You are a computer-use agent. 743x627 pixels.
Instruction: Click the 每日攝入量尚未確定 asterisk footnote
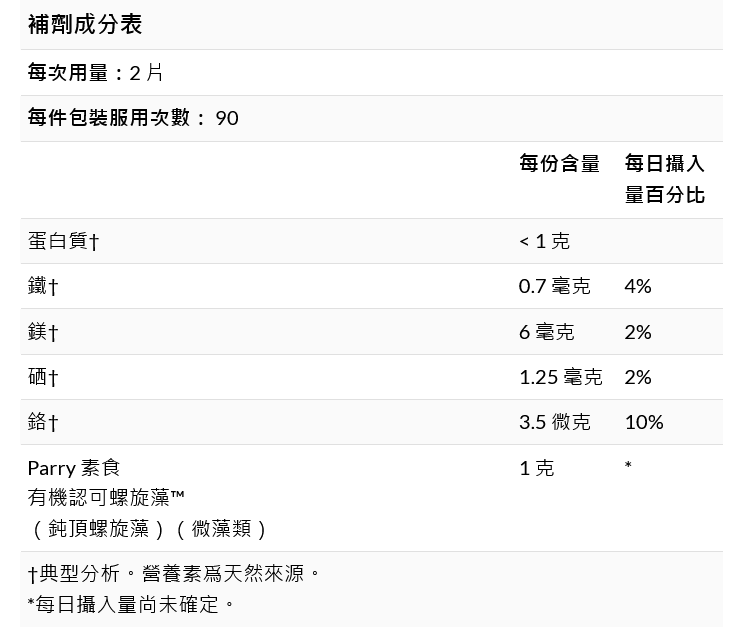(x=131, y=604)
